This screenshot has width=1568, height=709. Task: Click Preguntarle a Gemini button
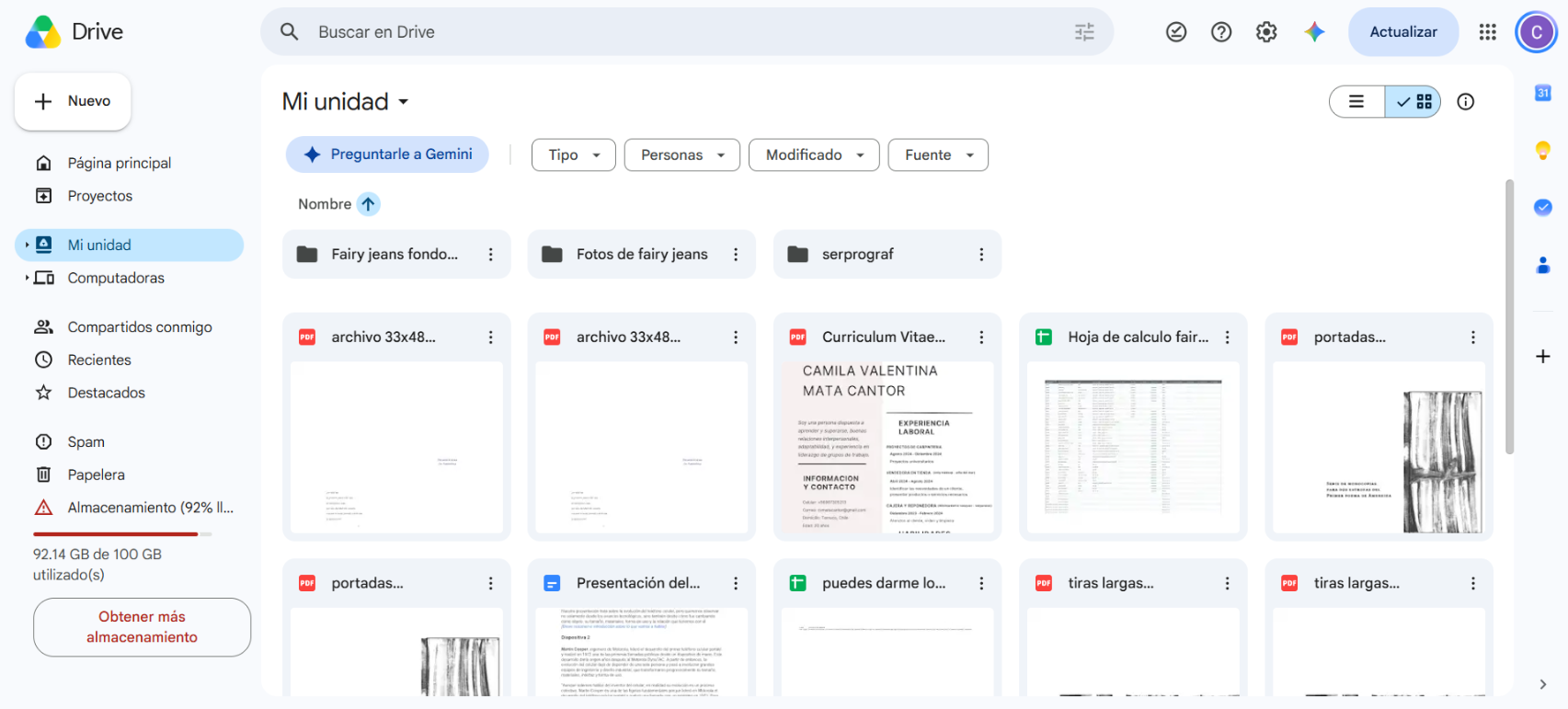tap(387, 154)
